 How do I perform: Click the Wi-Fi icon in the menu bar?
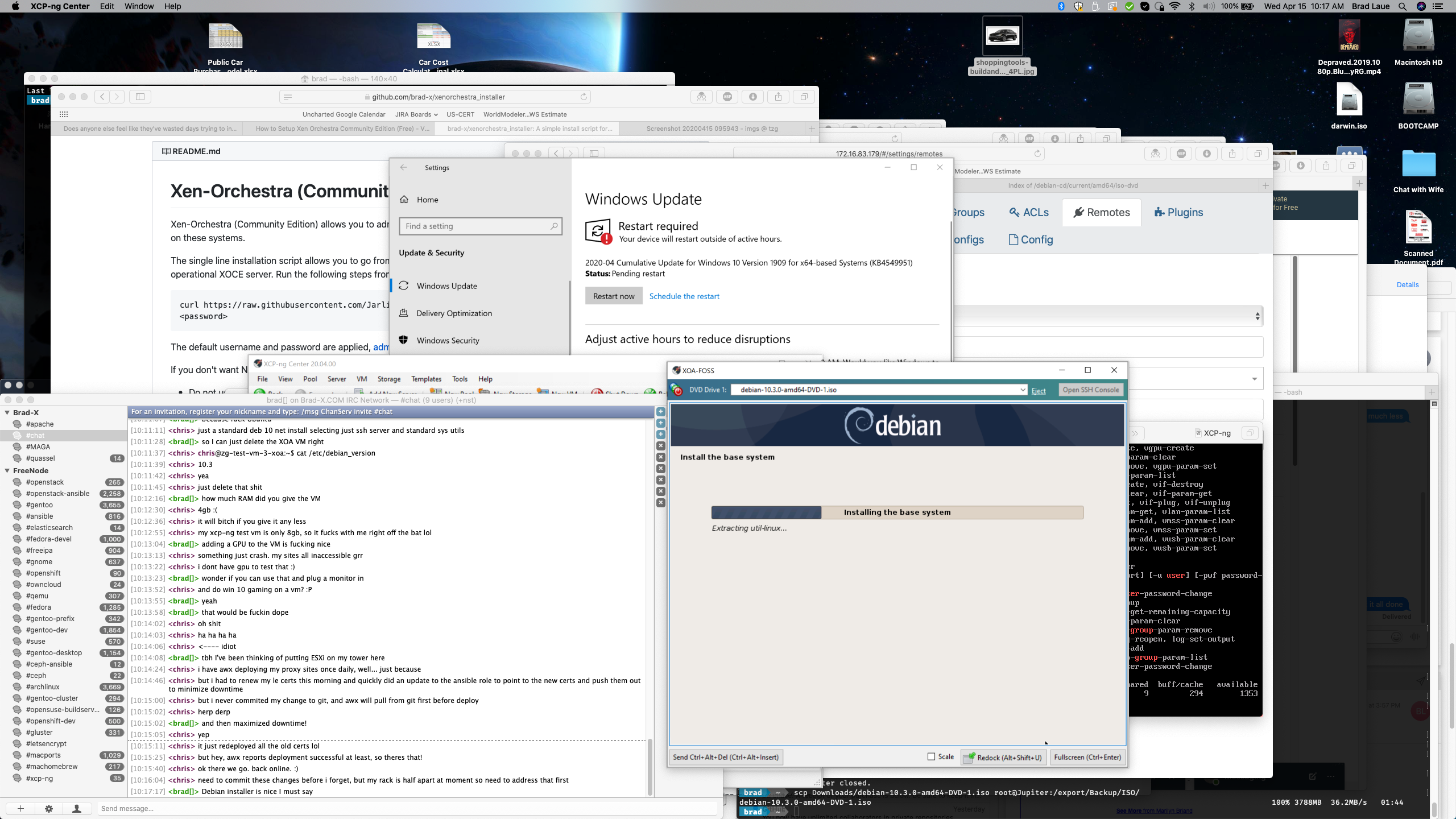[x=1175, y=6]
